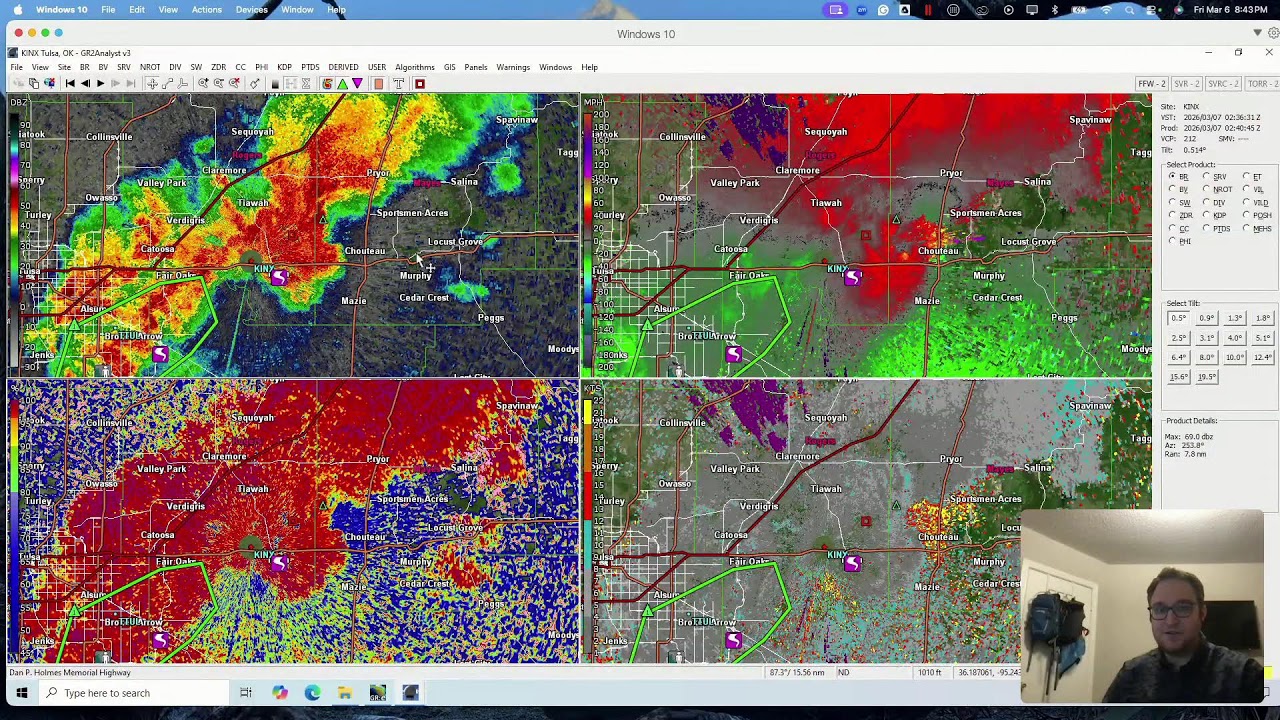Choose the 0.5° tilt button
This screenshot has height=720, width=1280.
1179,319
